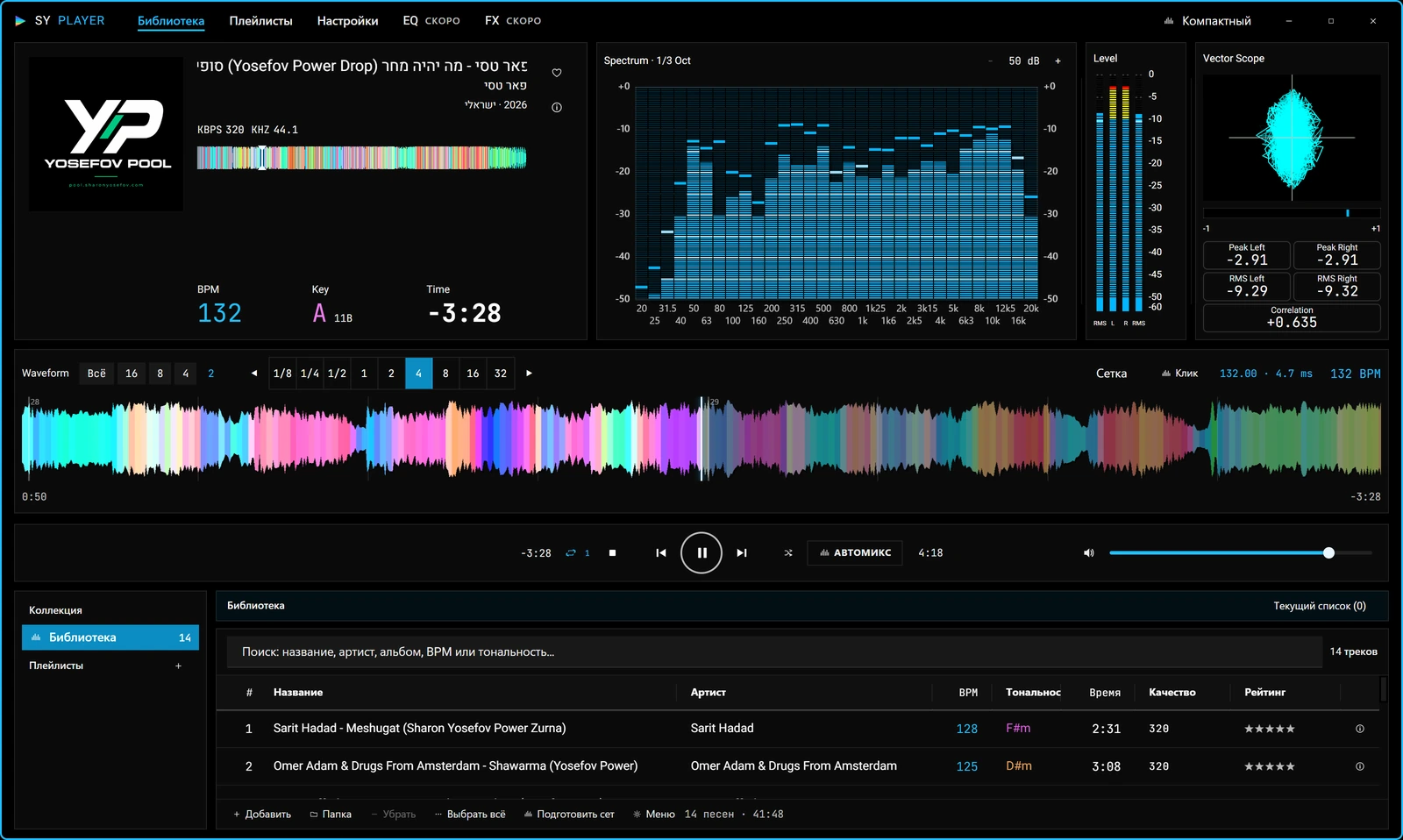Click Добавить button
Viewport: 1403px width, 840px height.
click(x=261, y=815)
